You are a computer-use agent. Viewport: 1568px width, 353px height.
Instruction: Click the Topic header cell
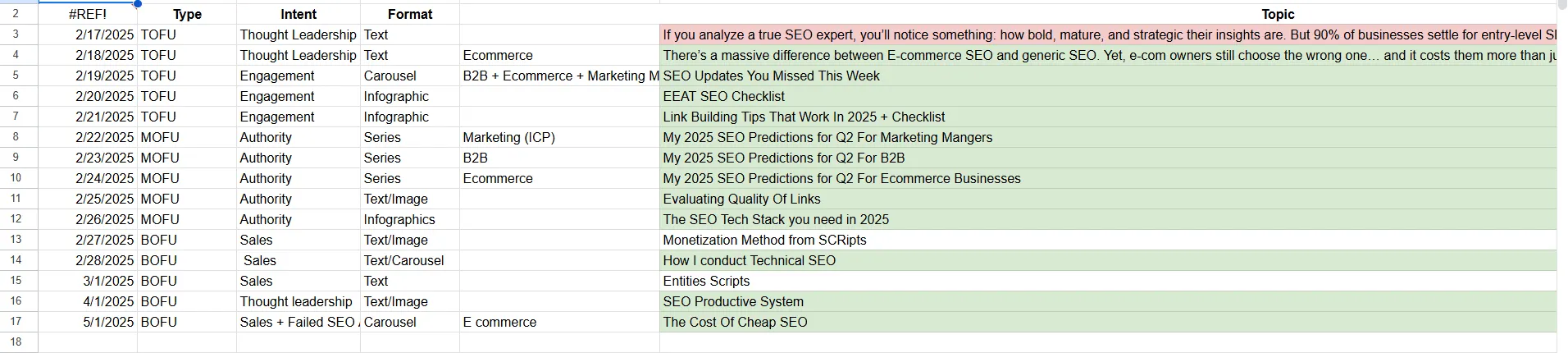pyautogui.click(x=1277, y=14)
